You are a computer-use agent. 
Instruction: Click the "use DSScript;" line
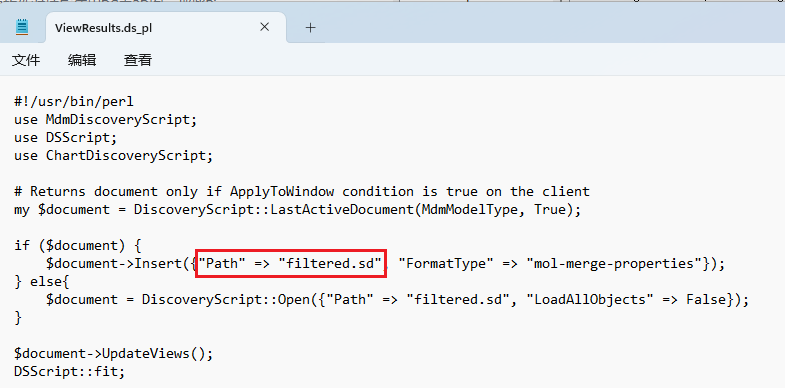tap(66, 138)
